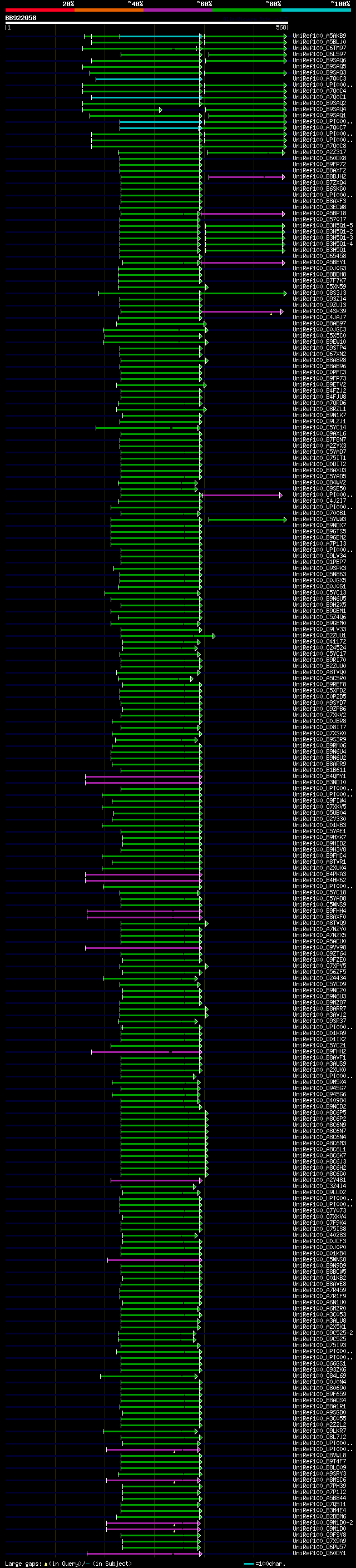Open the UniRef100_B9FHH4 hit

click(319, 911)
